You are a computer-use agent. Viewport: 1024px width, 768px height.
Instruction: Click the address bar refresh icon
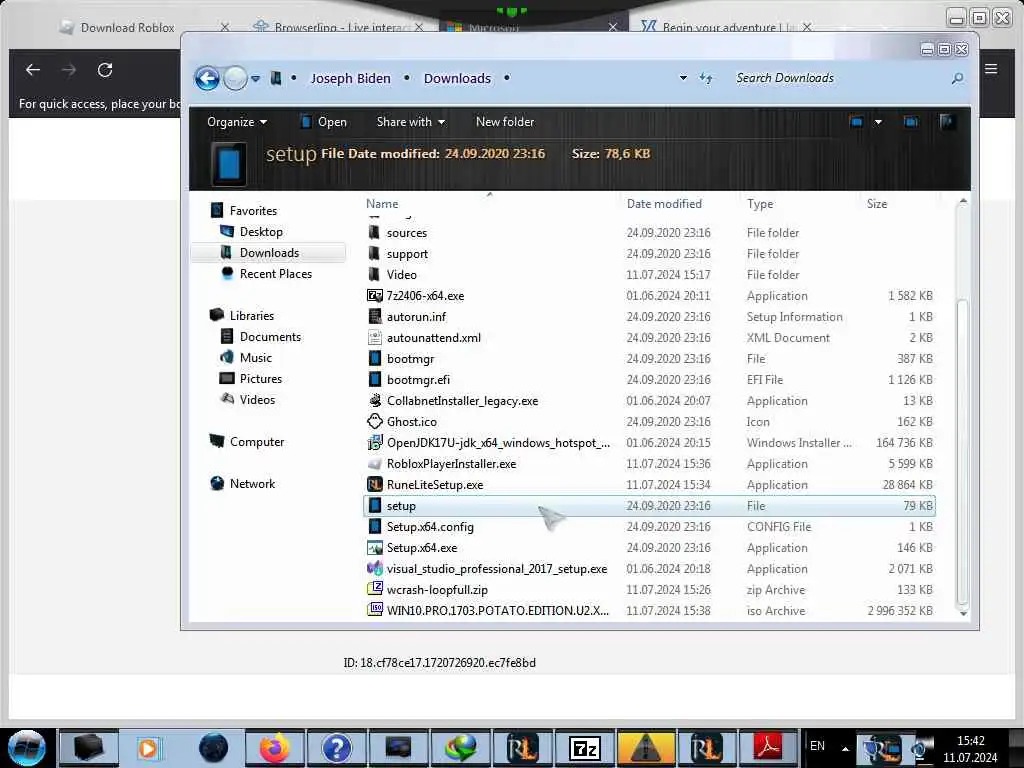pos(706,78)
